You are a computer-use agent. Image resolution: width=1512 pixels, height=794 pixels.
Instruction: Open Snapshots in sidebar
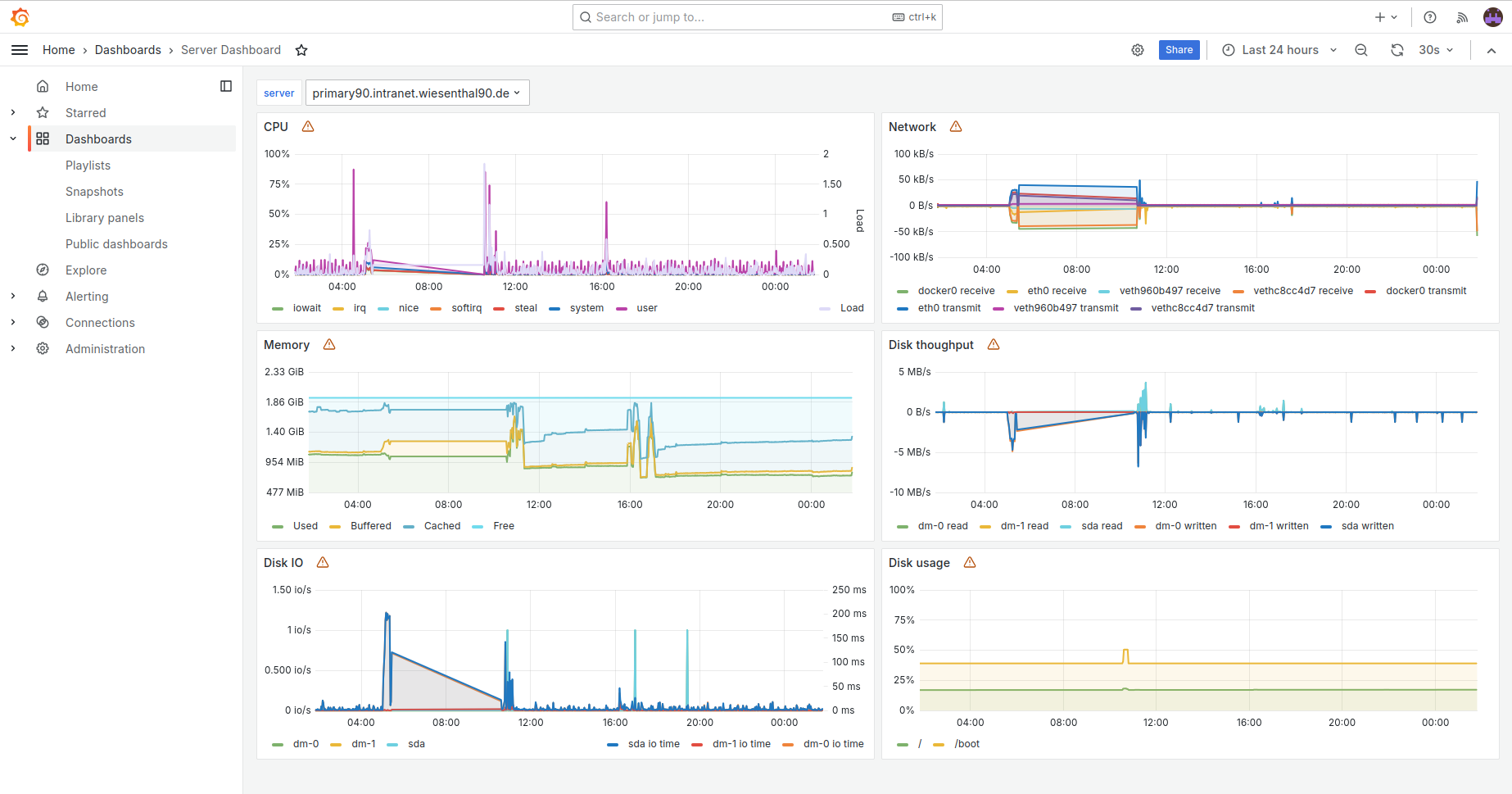click(x=94, y=191)
